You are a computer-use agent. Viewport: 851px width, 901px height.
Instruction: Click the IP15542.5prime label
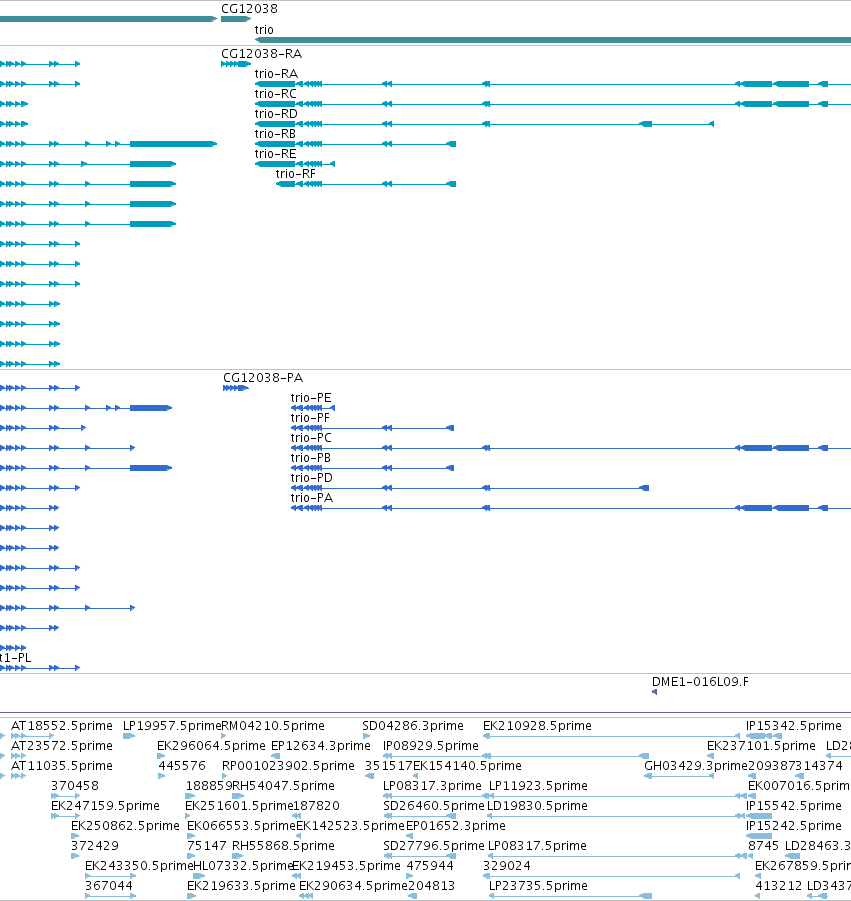(x=794, y=806)
